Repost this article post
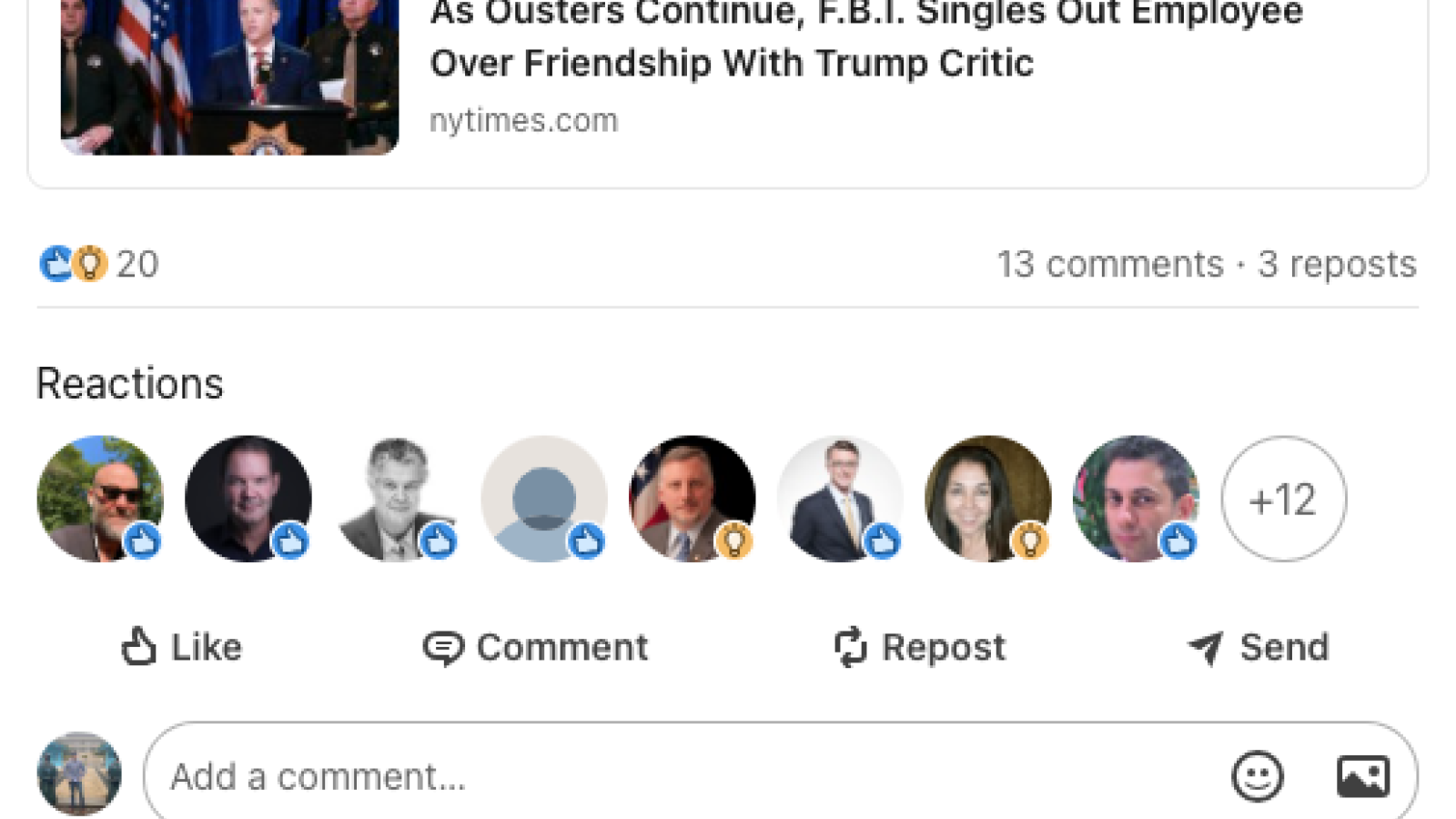Image resolution: width=1456 pixels, height=819 pixels. 920,648
